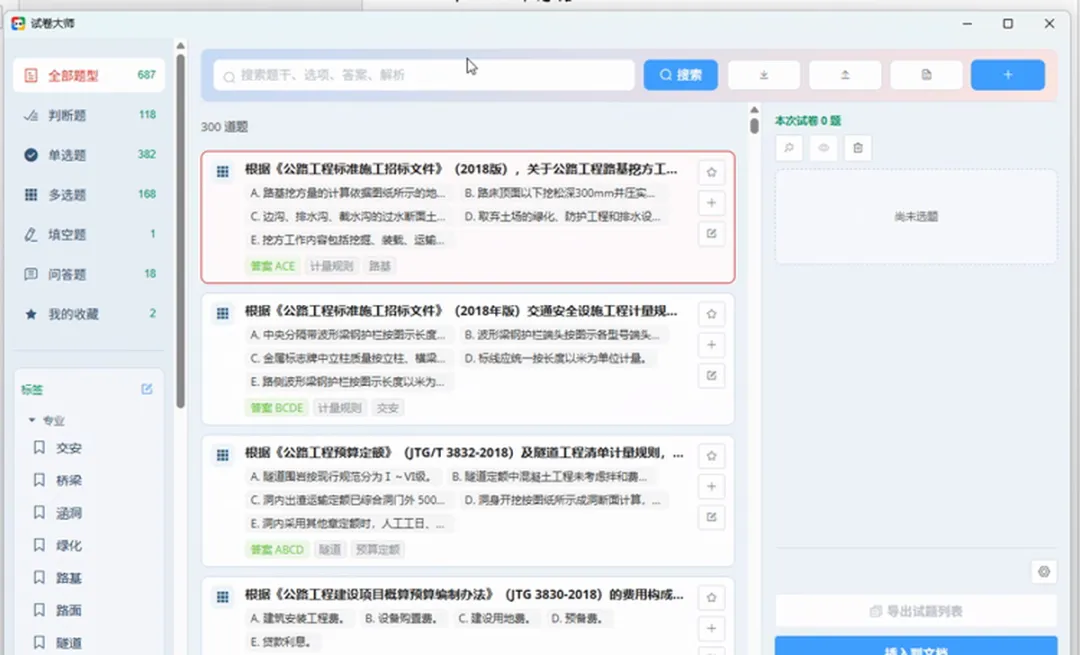Edit the 路基挖方 question card
This screenshot has height=655, width=1080.
[x=712, y=233]
